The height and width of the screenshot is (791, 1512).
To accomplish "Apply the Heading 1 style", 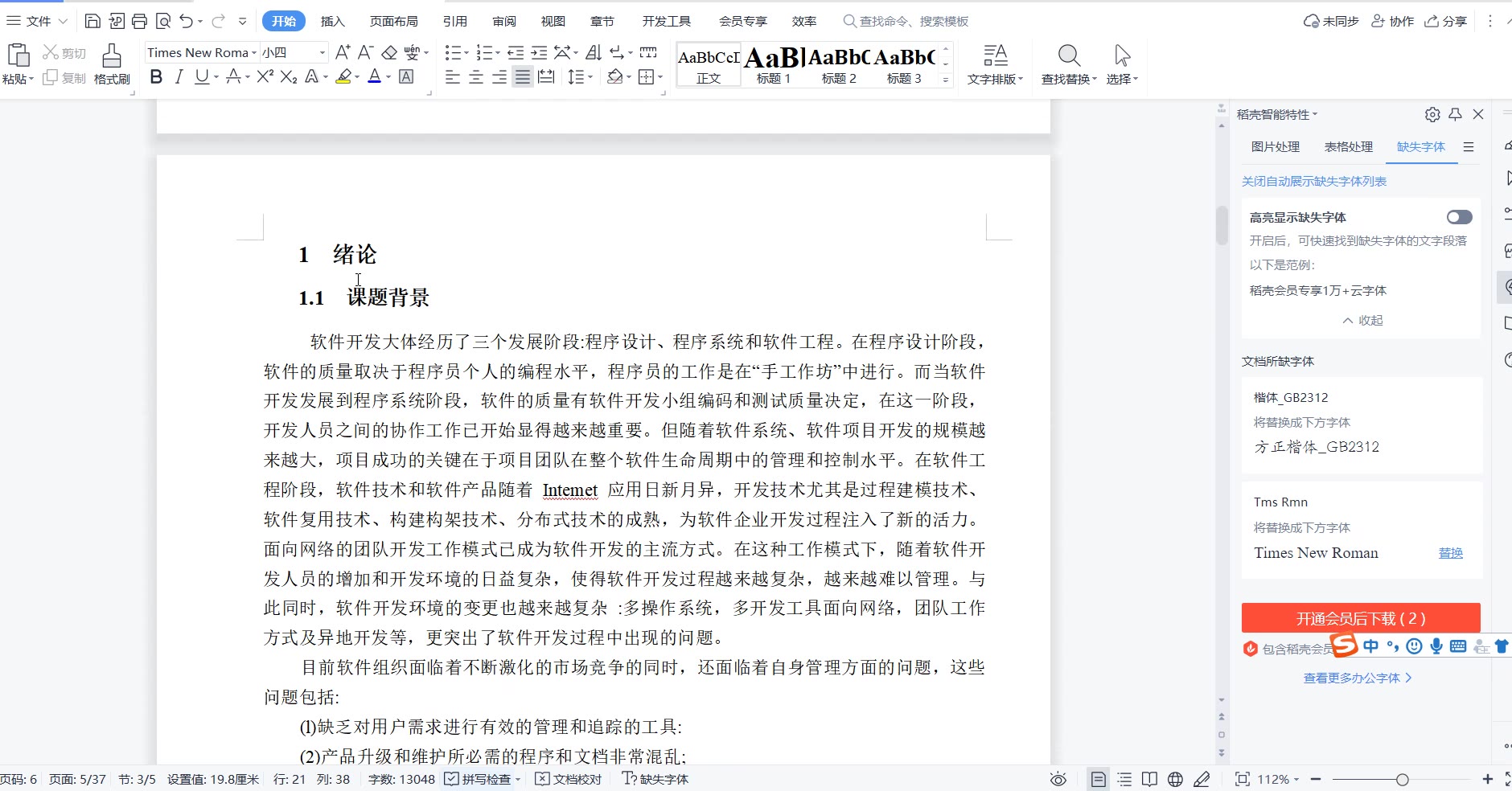I will (x=774, y=64).
